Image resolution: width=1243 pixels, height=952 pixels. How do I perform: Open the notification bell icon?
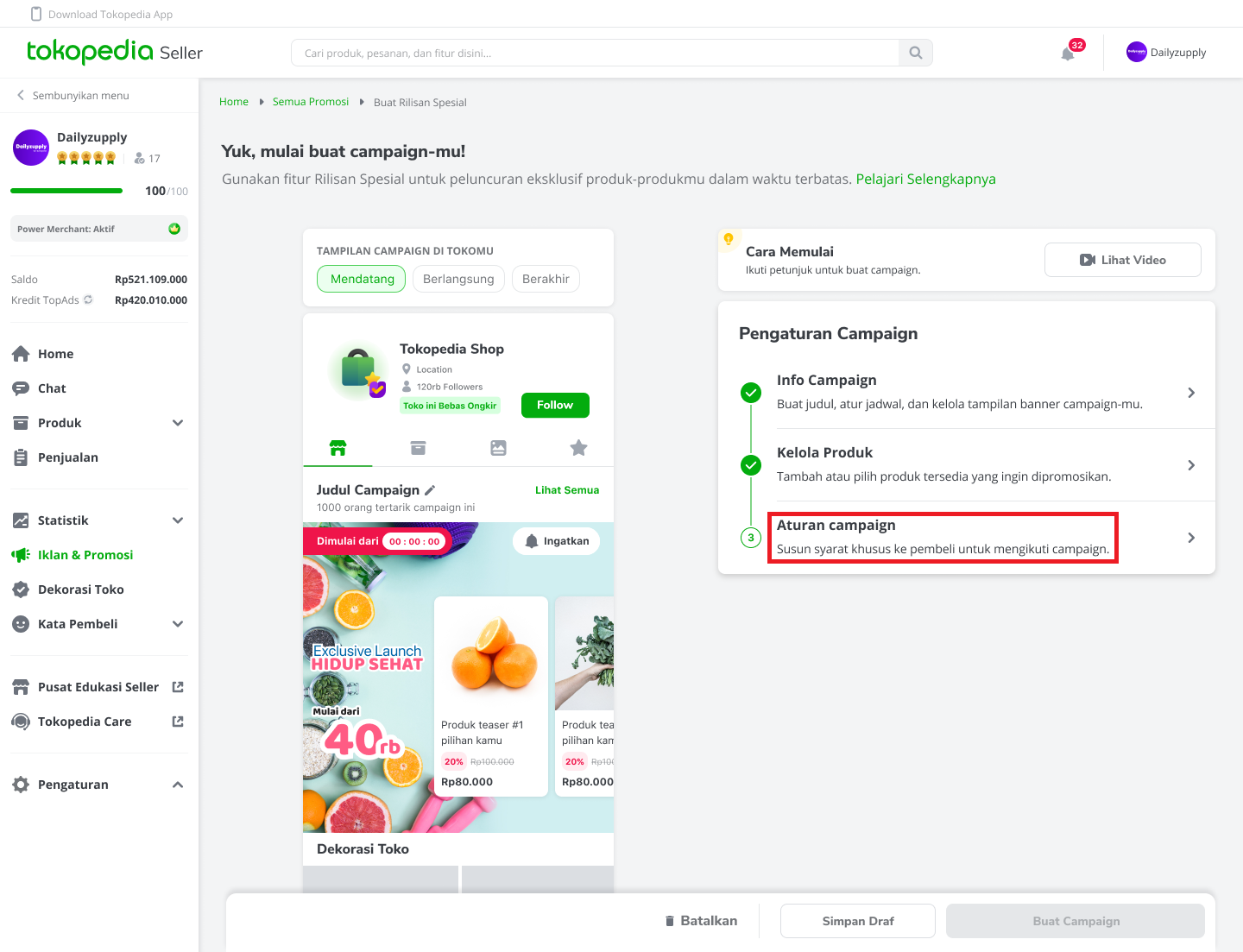(x=1068, y=54)
